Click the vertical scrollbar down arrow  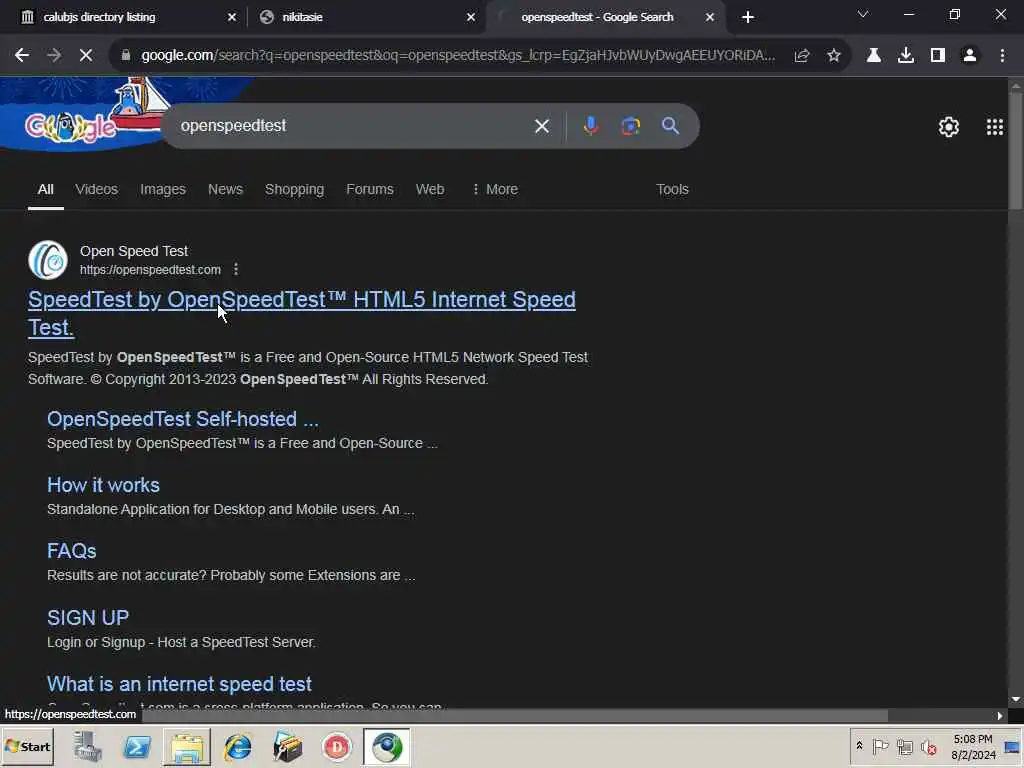coord(1016,699)
